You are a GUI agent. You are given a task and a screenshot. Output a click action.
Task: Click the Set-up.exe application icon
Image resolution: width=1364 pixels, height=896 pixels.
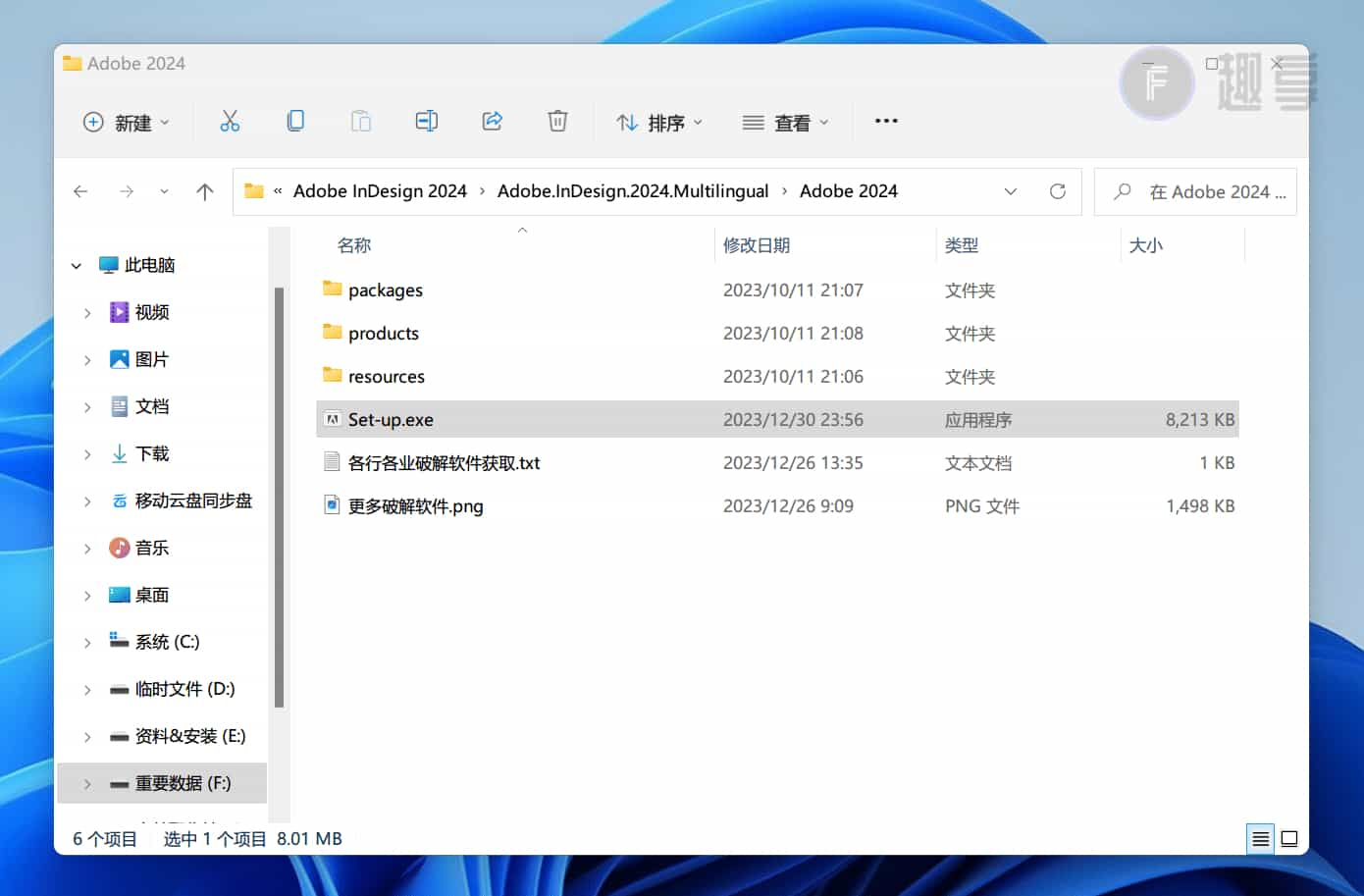332,419
